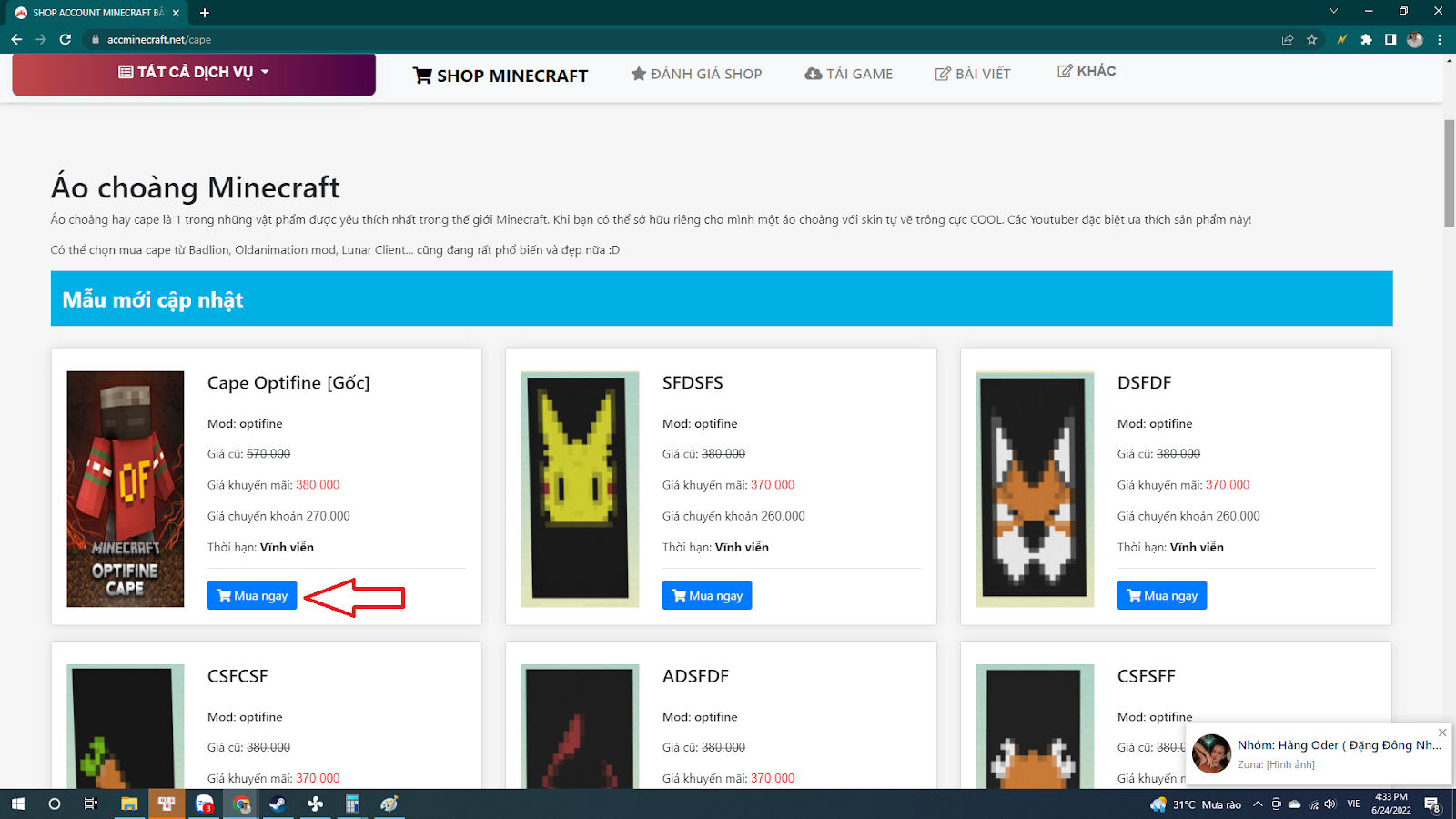Select the CSFSFF product title

pos(1146,676)
